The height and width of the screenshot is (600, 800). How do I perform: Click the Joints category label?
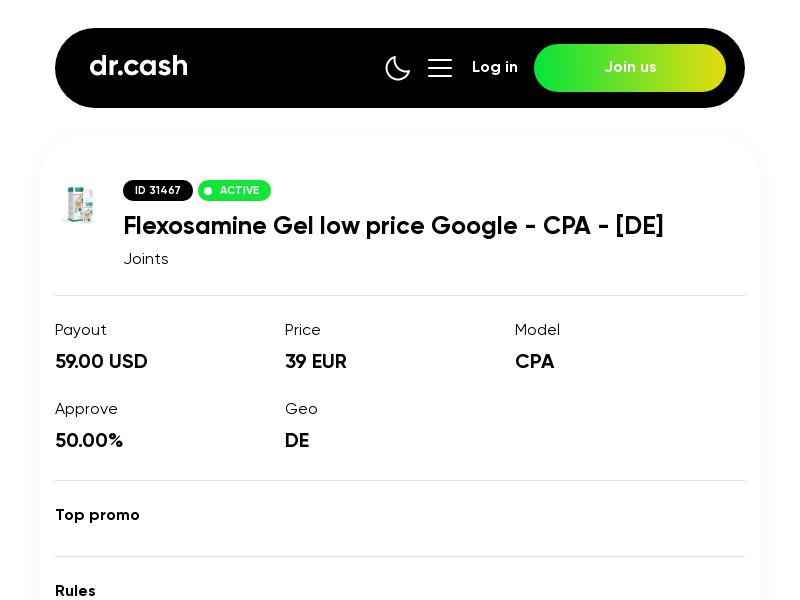point(146,258)
